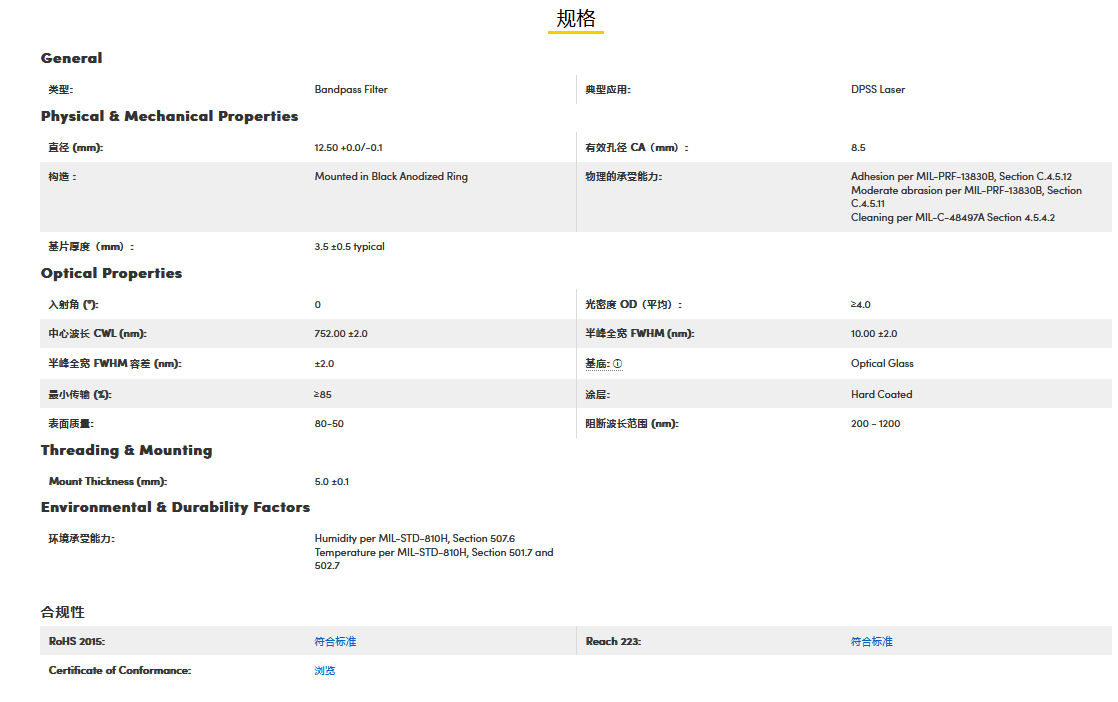Click the Optical Properties section heading
Viewport: 1118px width, 702px height.
111,273
